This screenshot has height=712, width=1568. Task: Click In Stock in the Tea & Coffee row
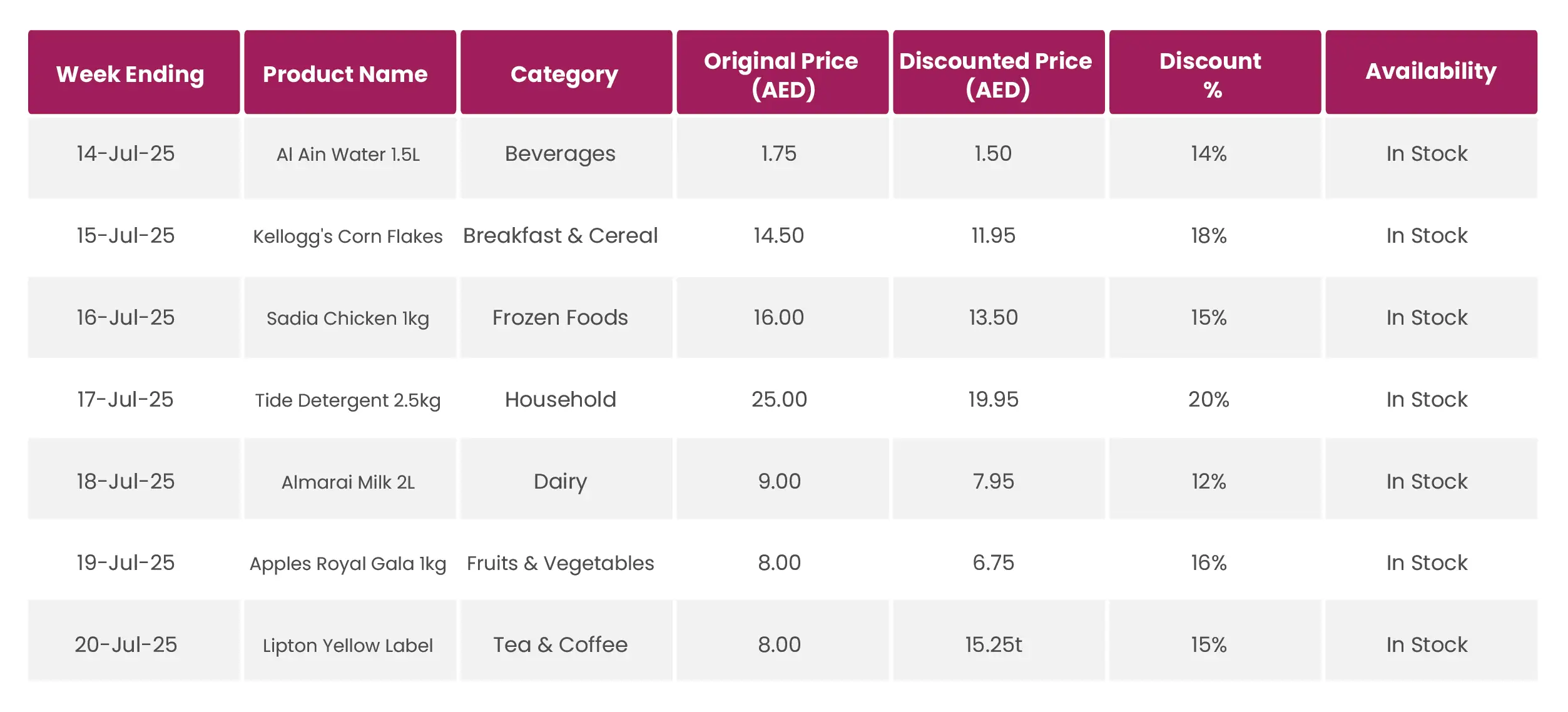pyautogui.click(x=1427, y=645)
